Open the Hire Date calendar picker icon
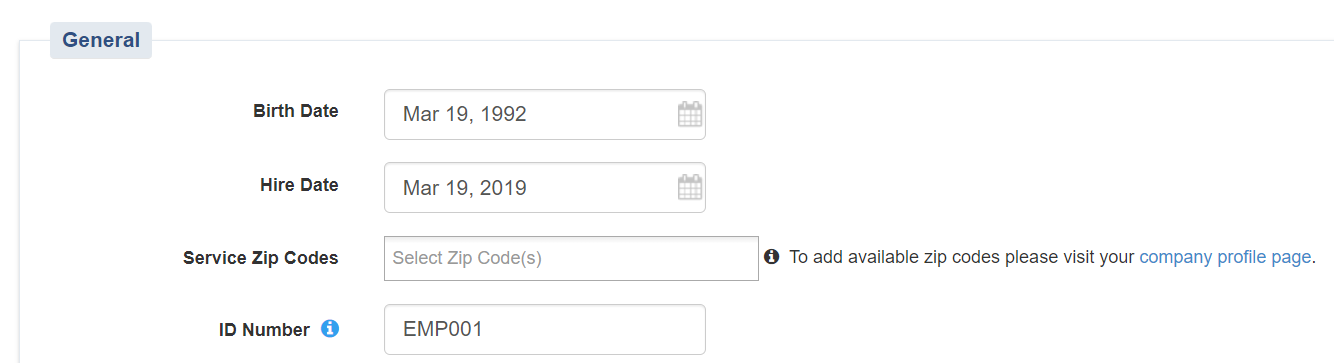 (690, 187)
